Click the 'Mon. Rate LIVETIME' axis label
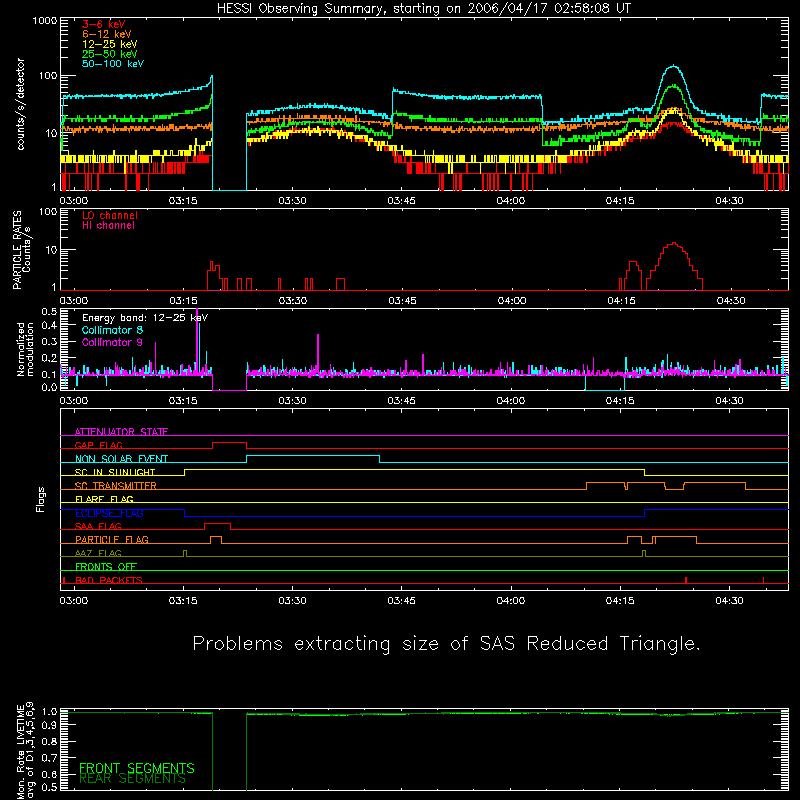 click(x=20, y=751)
